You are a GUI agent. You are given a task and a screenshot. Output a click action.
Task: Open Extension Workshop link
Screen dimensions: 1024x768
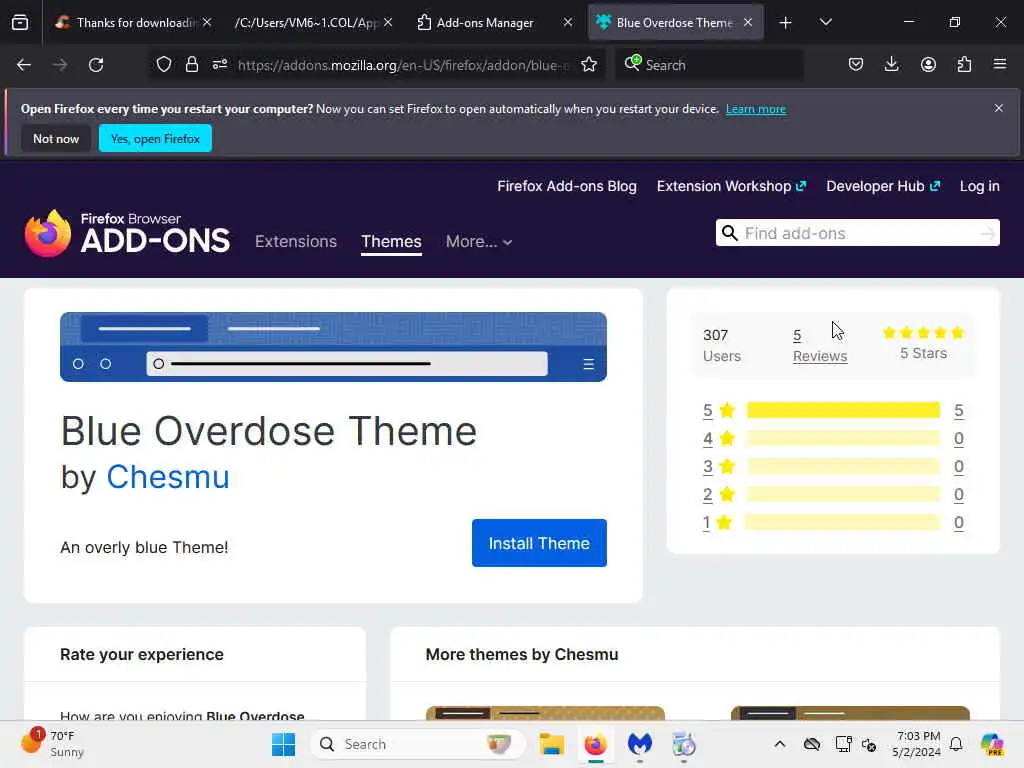tap(731, 186)
